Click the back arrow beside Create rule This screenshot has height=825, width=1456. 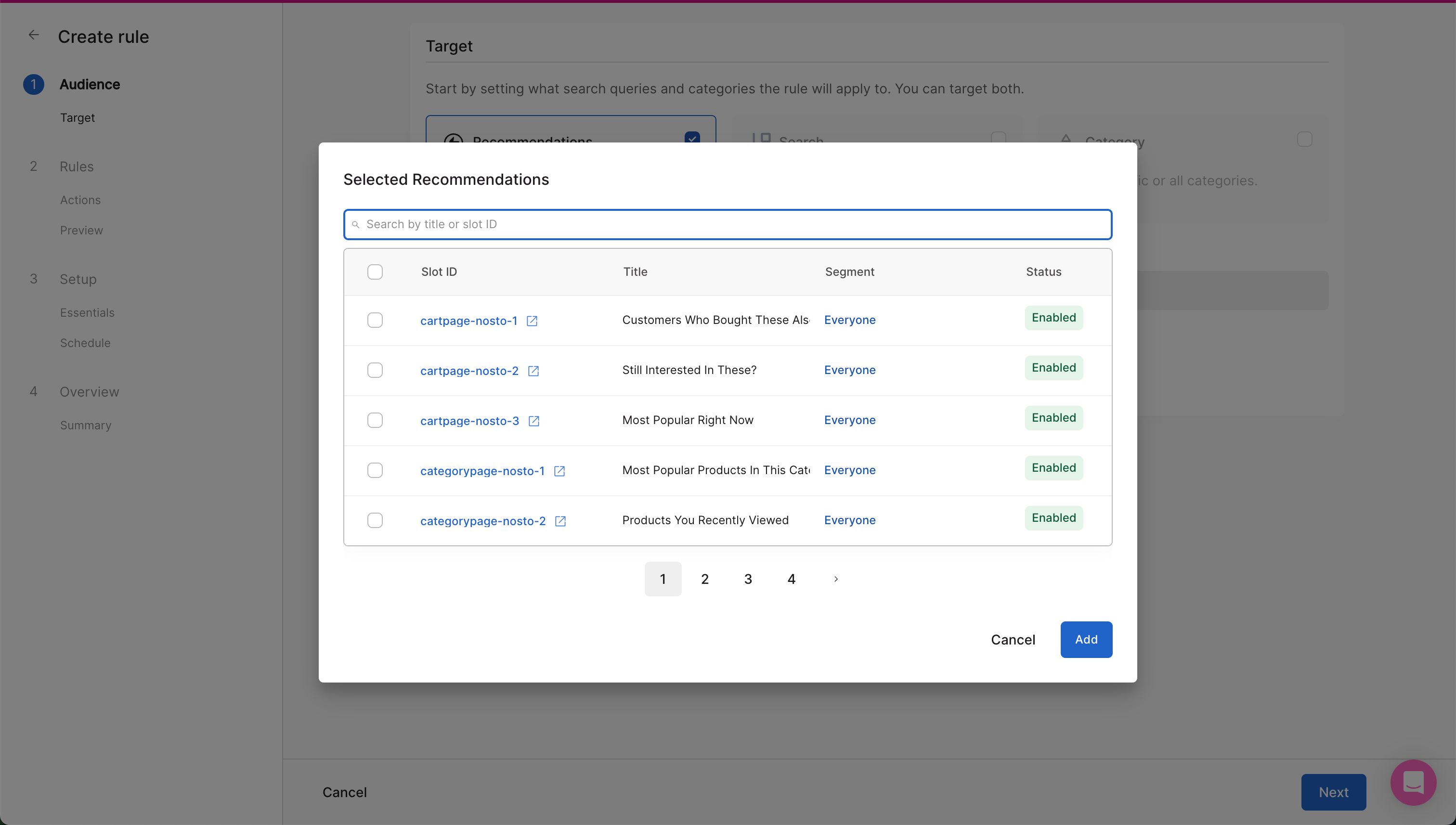pyautogui.click(x=34, y=36)
